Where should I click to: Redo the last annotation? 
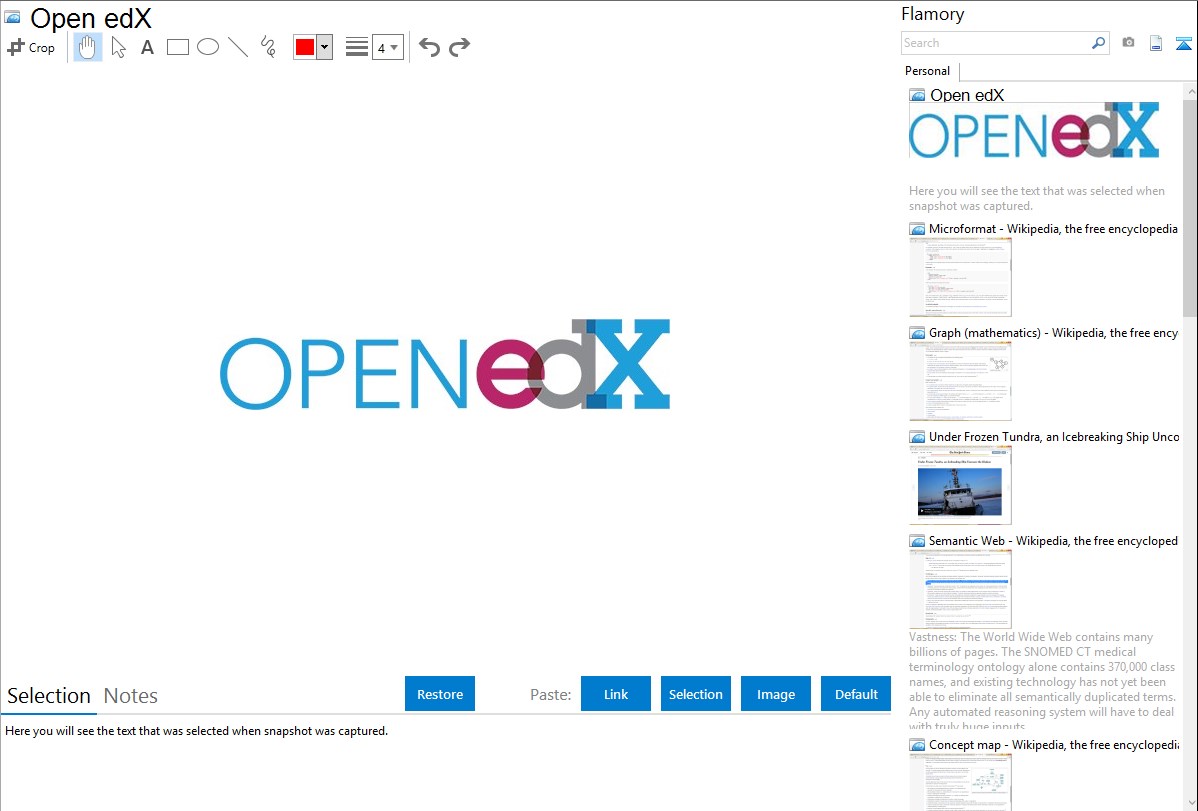tap(459, 47)
